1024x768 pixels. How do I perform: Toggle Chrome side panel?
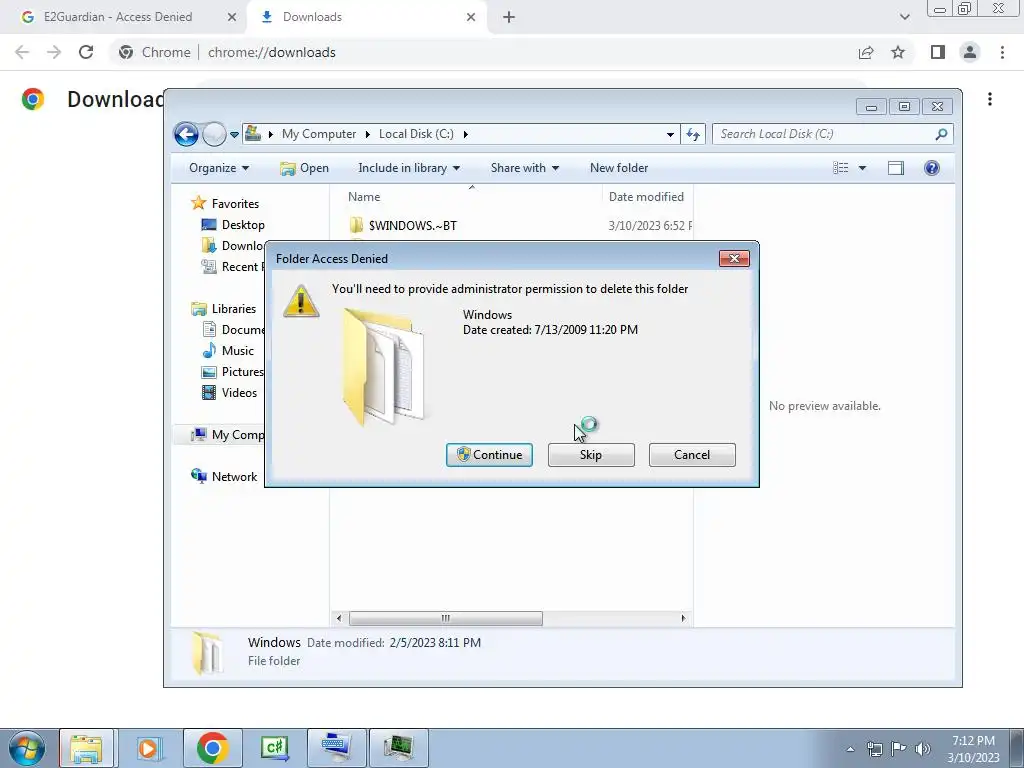coord(938,52)
